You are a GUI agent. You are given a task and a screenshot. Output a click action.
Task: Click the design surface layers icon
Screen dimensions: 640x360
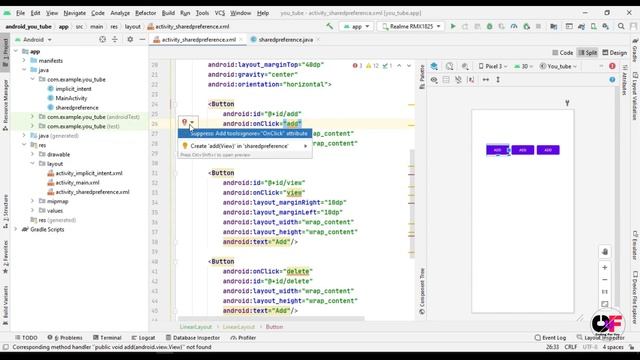(x=434, y=66)
